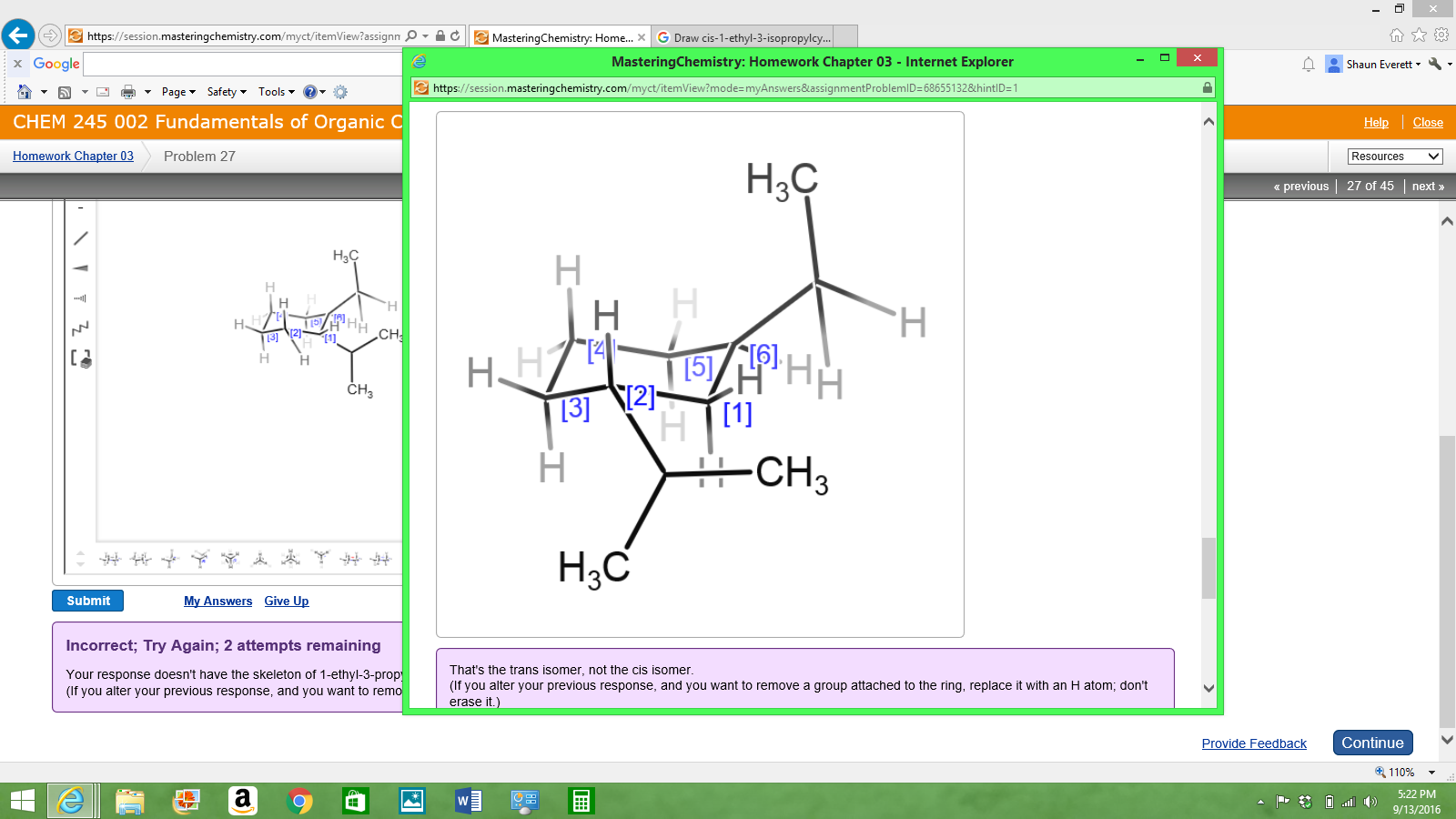Click the Continue button
The height and width of the screenshot is (819, 1456).
pos(1372,743)
